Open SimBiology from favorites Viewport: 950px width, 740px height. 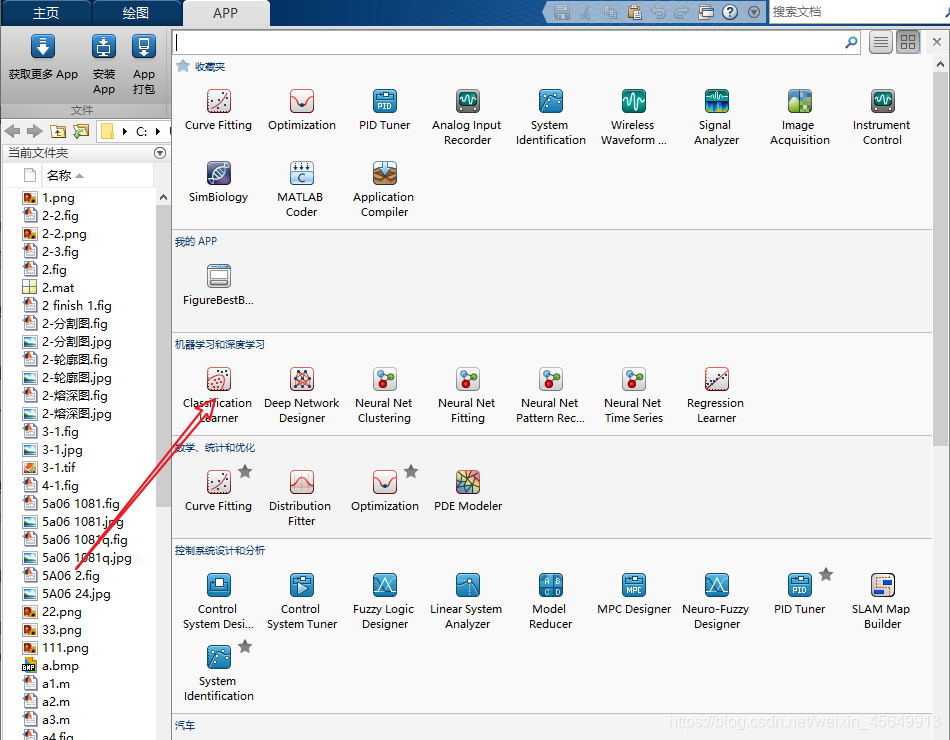[218, 181]
